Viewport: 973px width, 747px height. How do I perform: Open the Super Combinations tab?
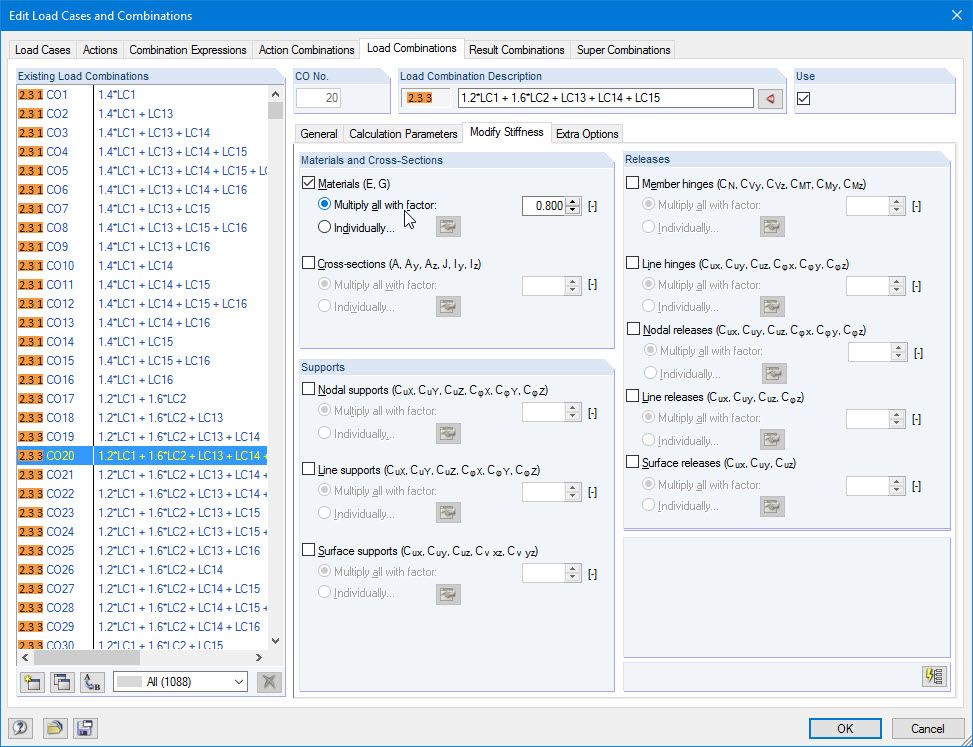tap(624, 50)
